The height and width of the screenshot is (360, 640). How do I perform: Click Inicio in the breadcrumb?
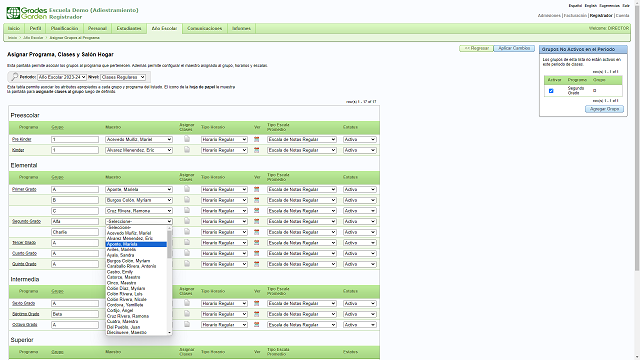coord(12,38)
